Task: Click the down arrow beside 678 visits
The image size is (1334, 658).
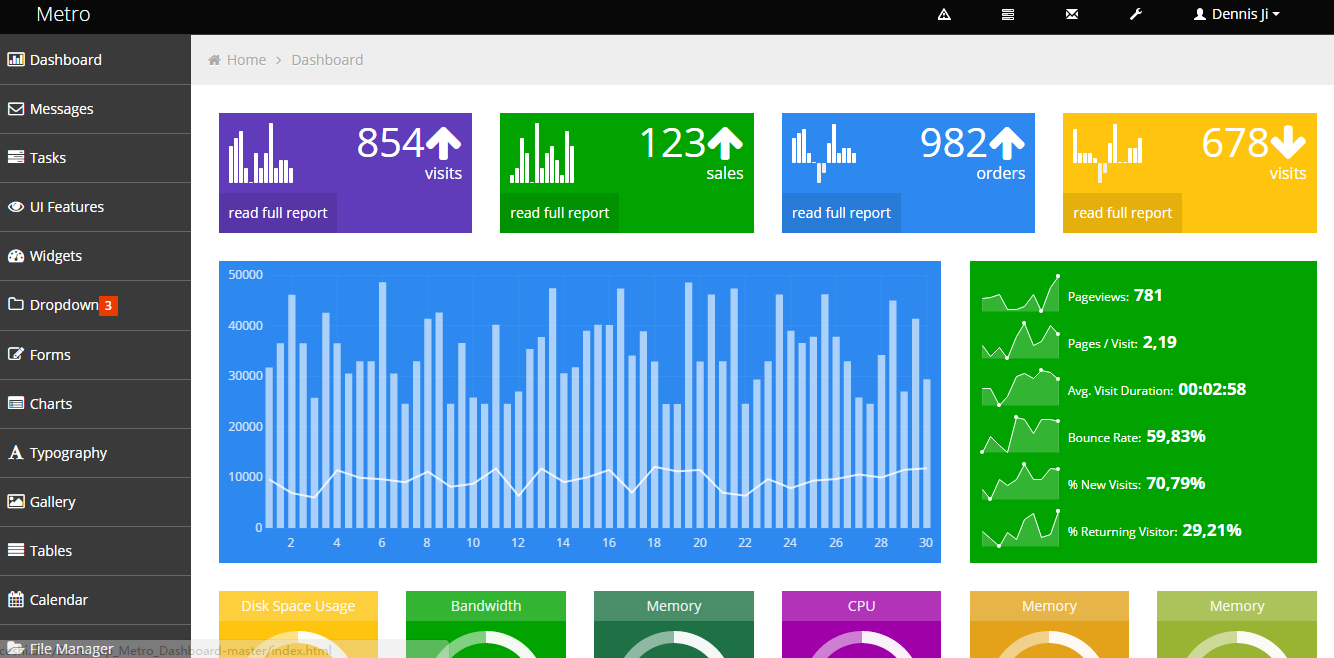Action: [1288, 143]
